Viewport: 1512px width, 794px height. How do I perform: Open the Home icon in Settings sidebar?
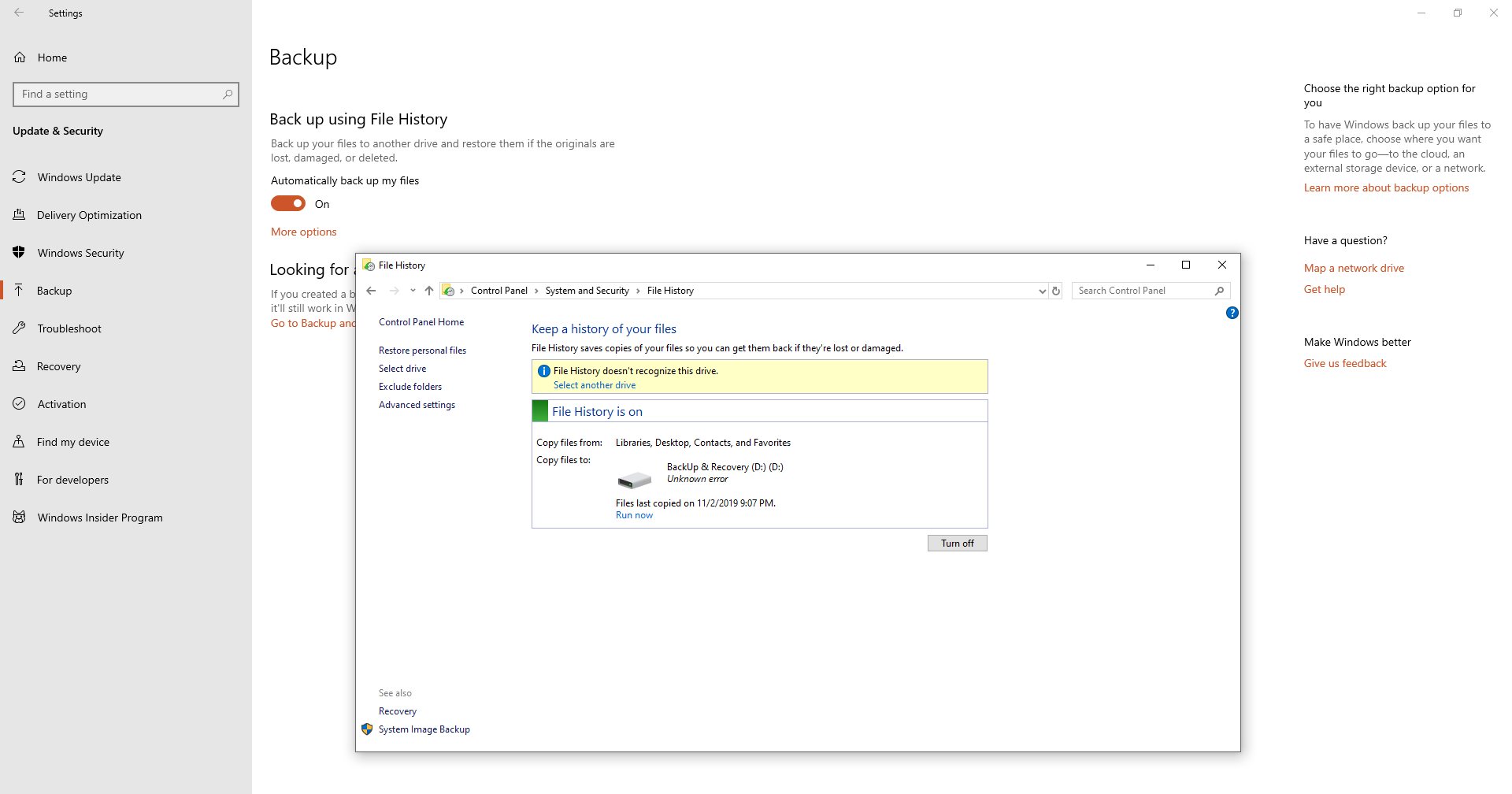point(20,58)
